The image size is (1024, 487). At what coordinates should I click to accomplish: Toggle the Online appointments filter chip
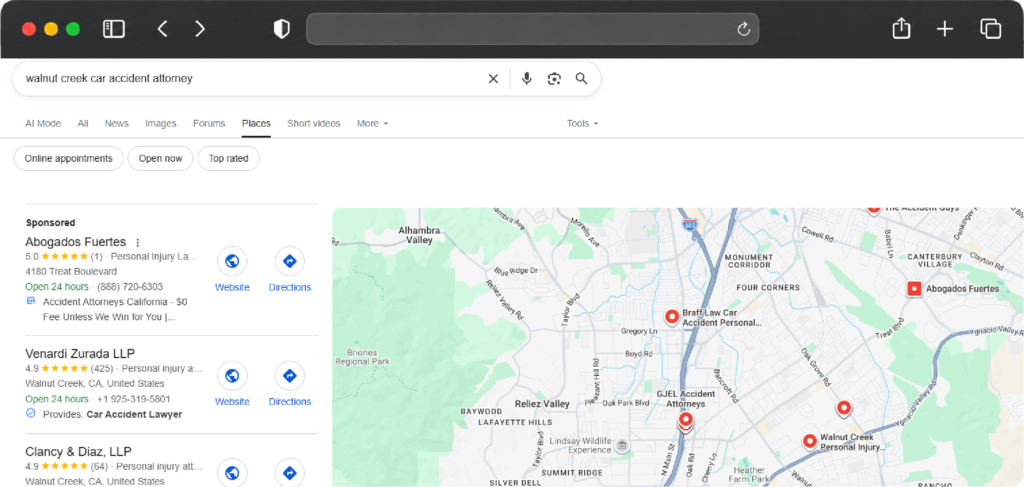pyautogui.click(x=69, y=159)
